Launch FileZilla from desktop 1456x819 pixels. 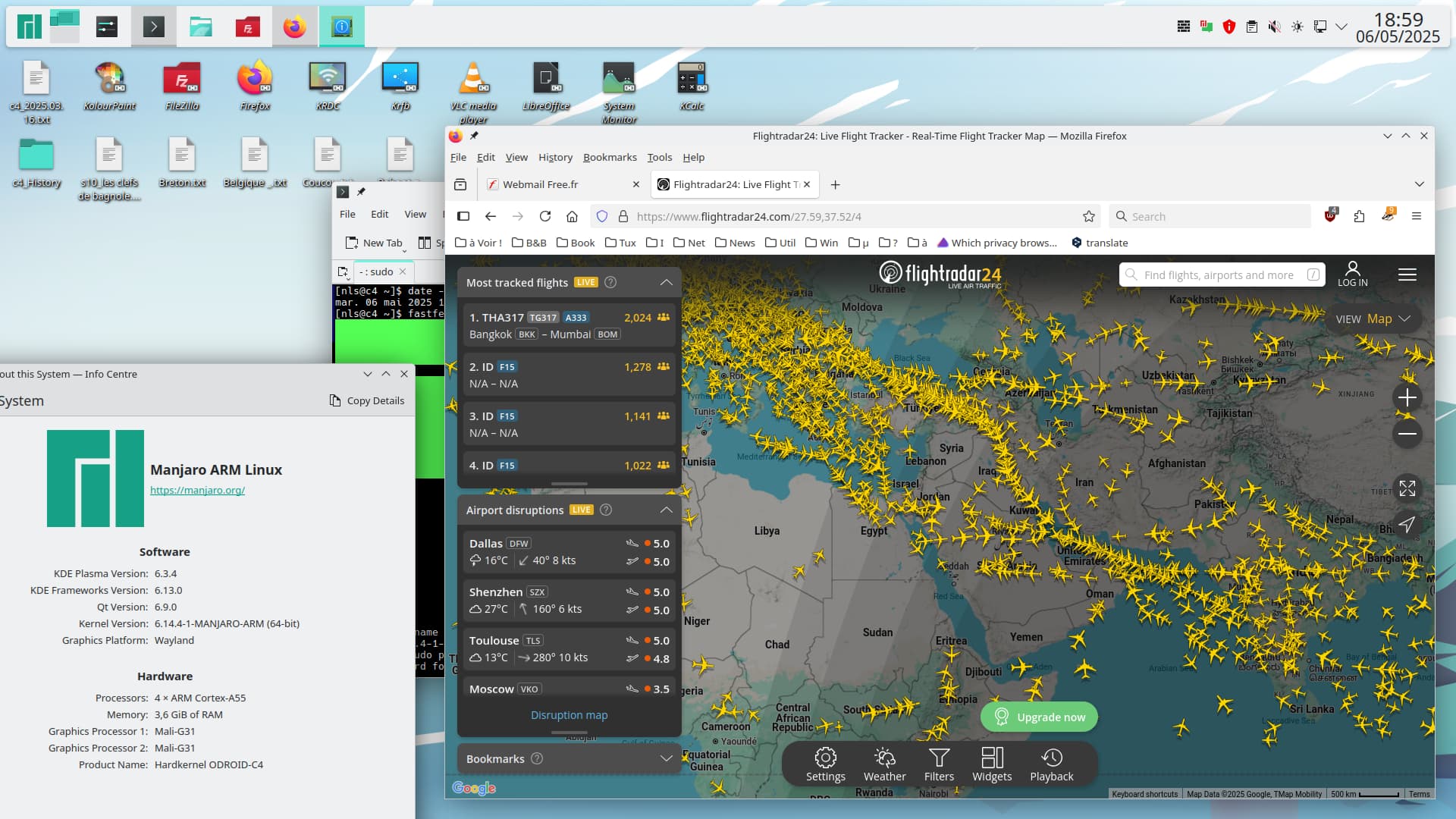[182, 86]
